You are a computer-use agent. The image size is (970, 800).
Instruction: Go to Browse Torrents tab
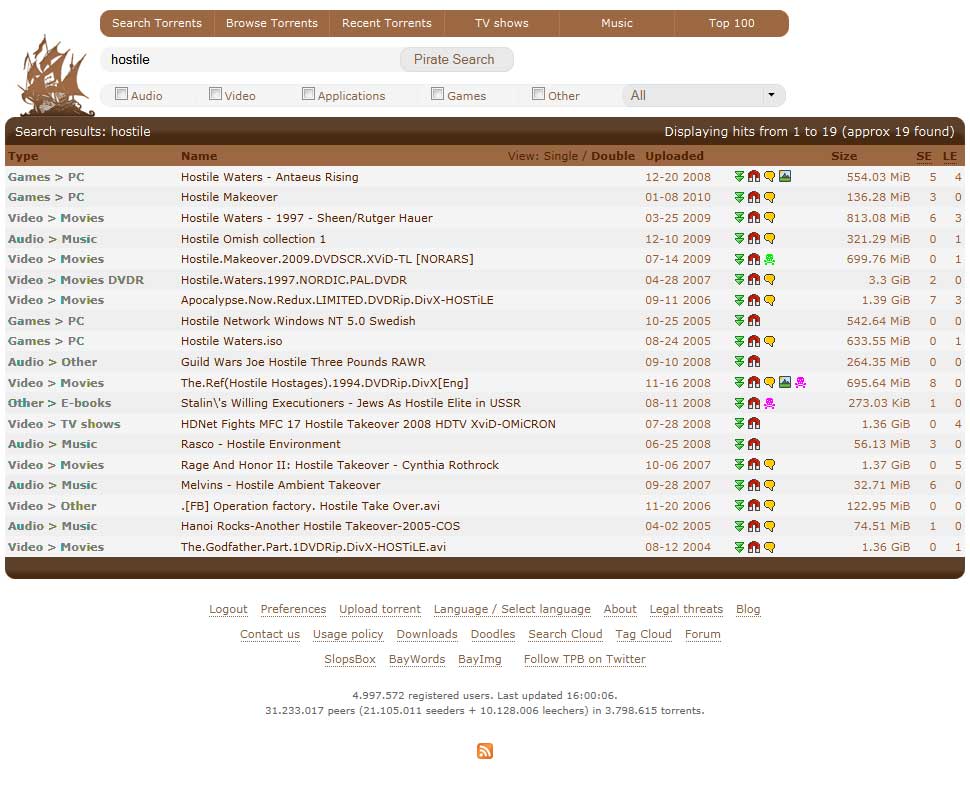click(272, 24)
